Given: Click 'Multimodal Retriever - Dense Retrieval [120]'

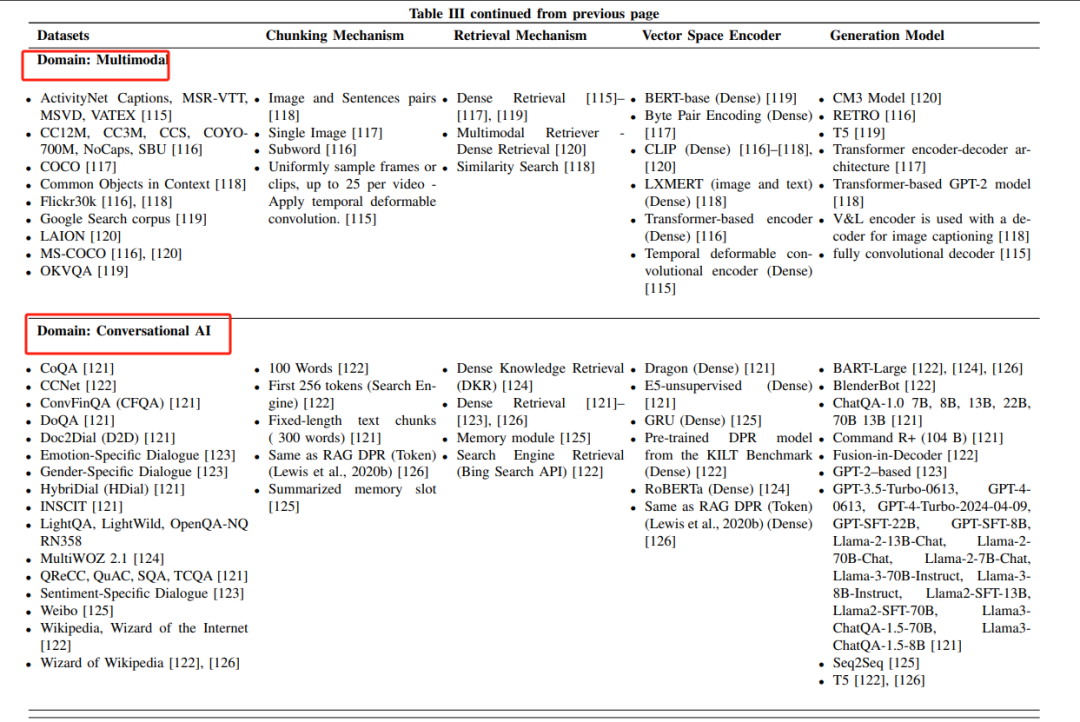Looking at the screenshot, I should coord(541,141).
